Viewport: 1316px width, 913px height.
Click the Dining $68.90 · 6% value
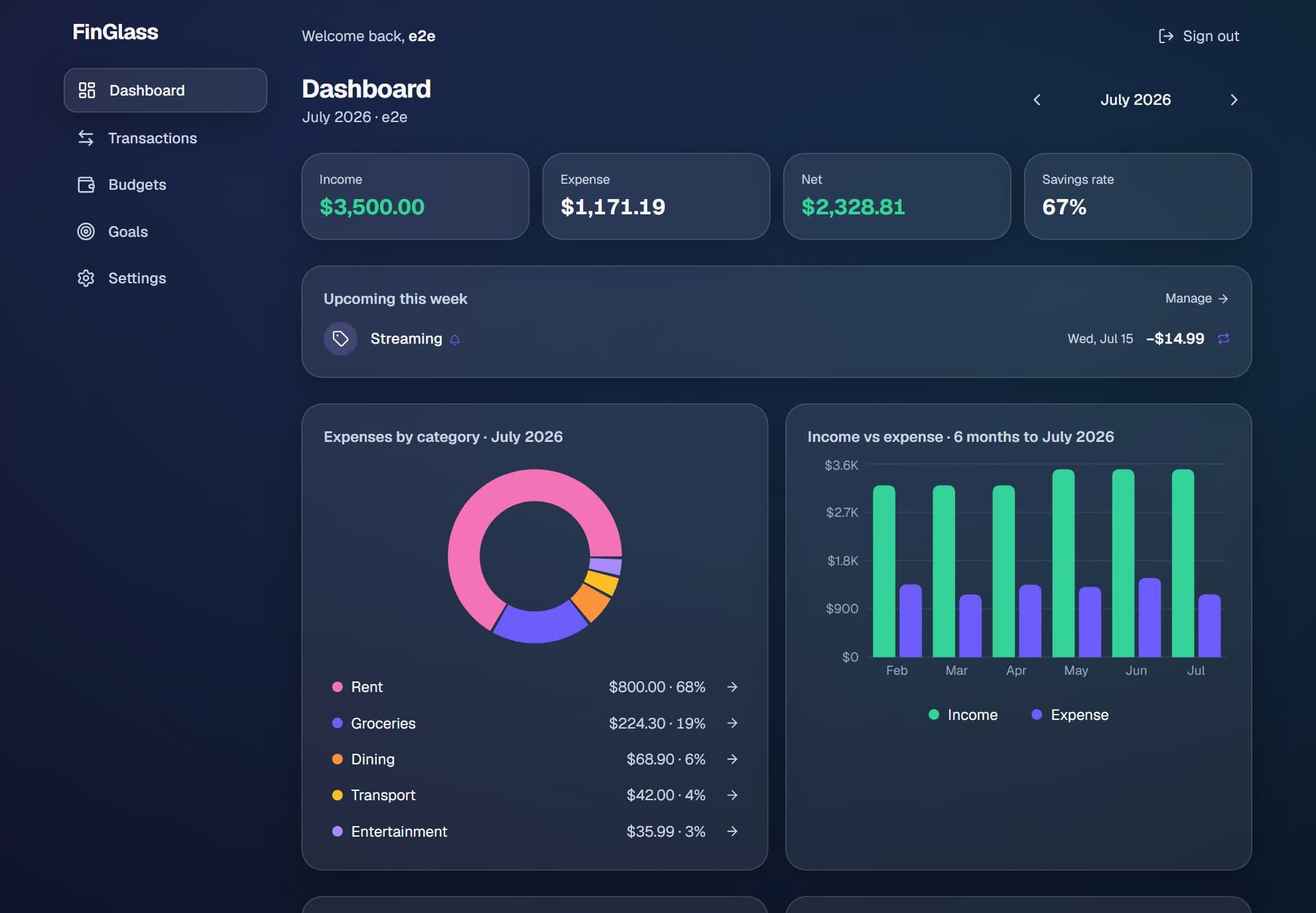666,759
